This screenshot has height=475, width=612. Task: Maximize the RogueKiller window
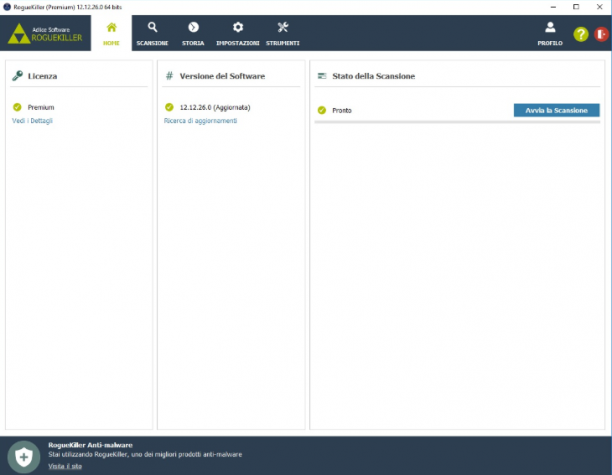[x=576, y=7]
